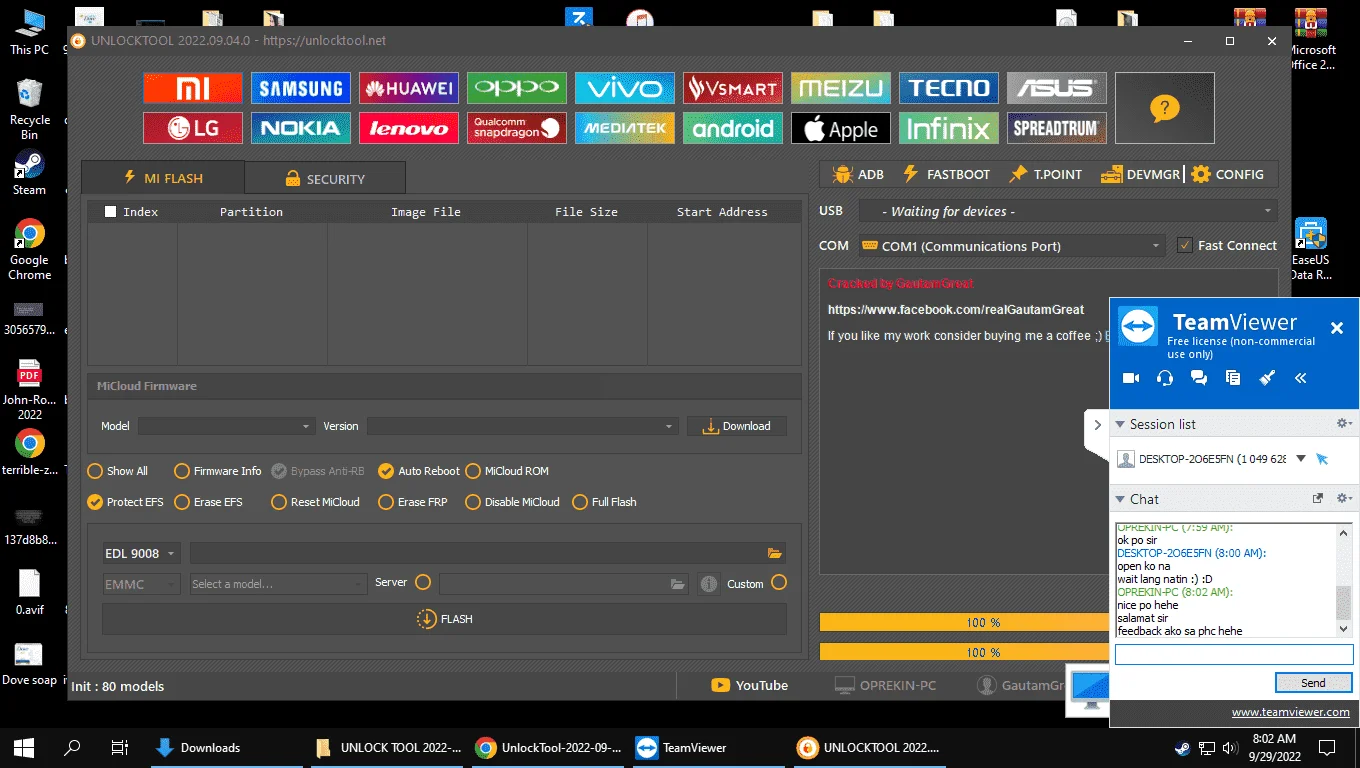The image size is (1360, 768).
Task: Select the Xiaomi MI brand logo
Action: tap(192, 88)
